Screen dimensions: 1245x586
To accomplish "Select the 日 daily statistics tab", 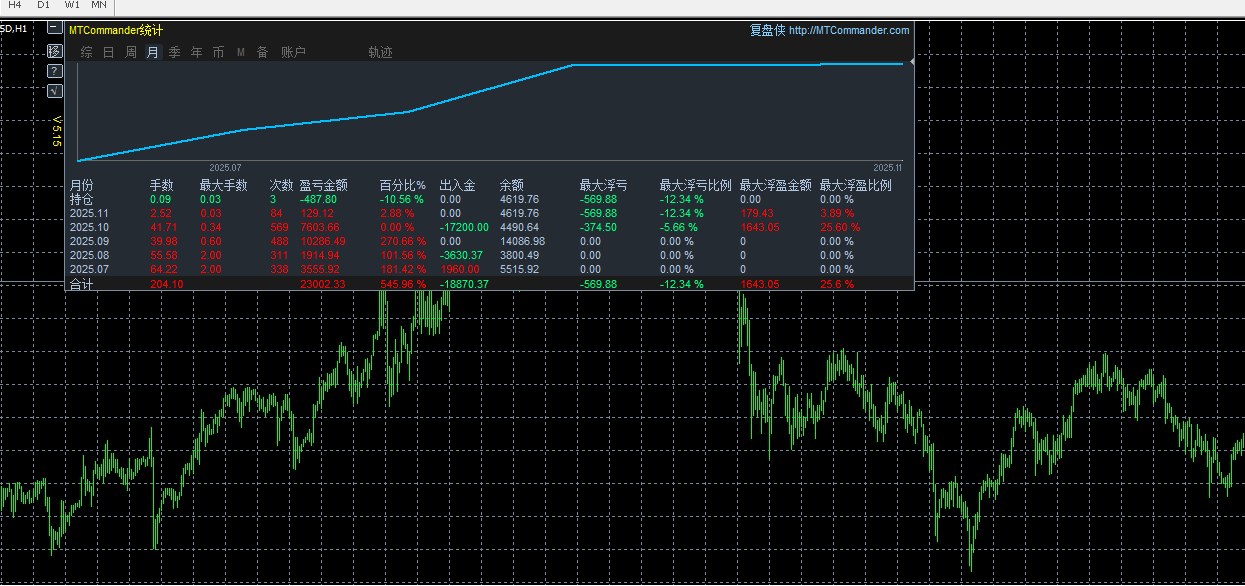I will click(x=108, y=52).
